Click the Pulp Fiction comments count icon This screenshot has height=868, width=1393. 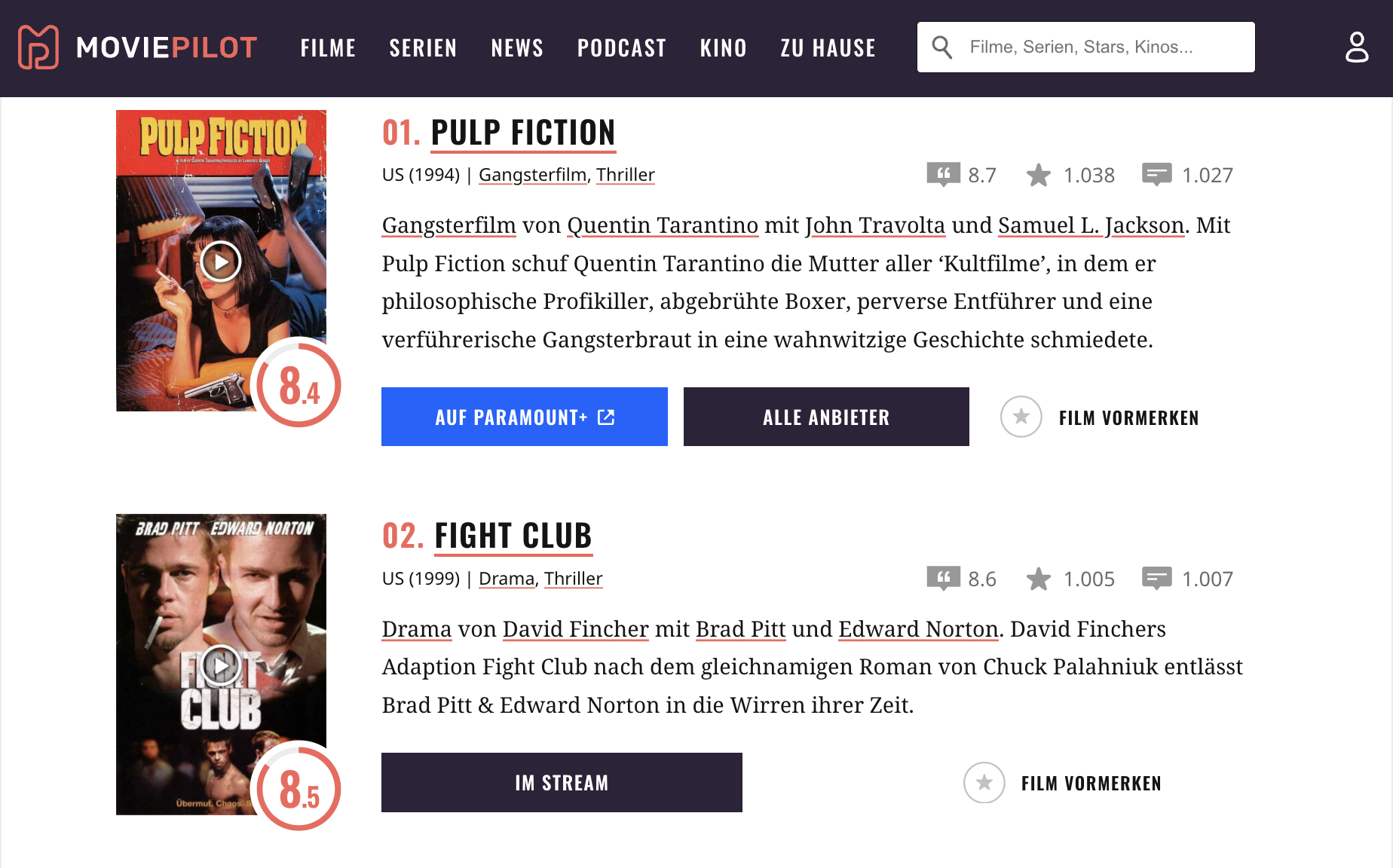pos(1156,175)
